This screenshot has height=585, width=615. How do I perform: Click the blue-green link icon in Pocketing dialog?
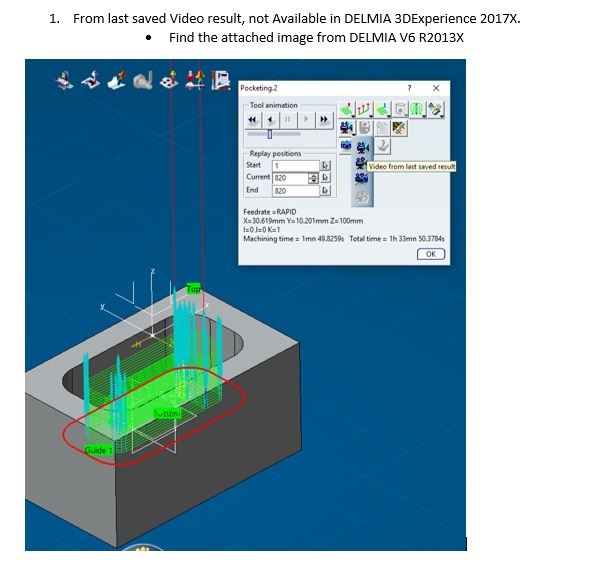point(436,109)
